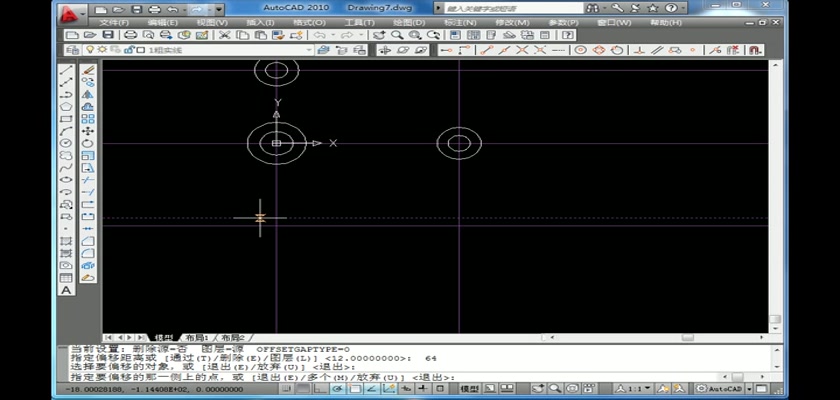Click the Plot (print) toolbar icon
Image resolution: width=840 pixels, height=400 pixels.
click(130, 35)
